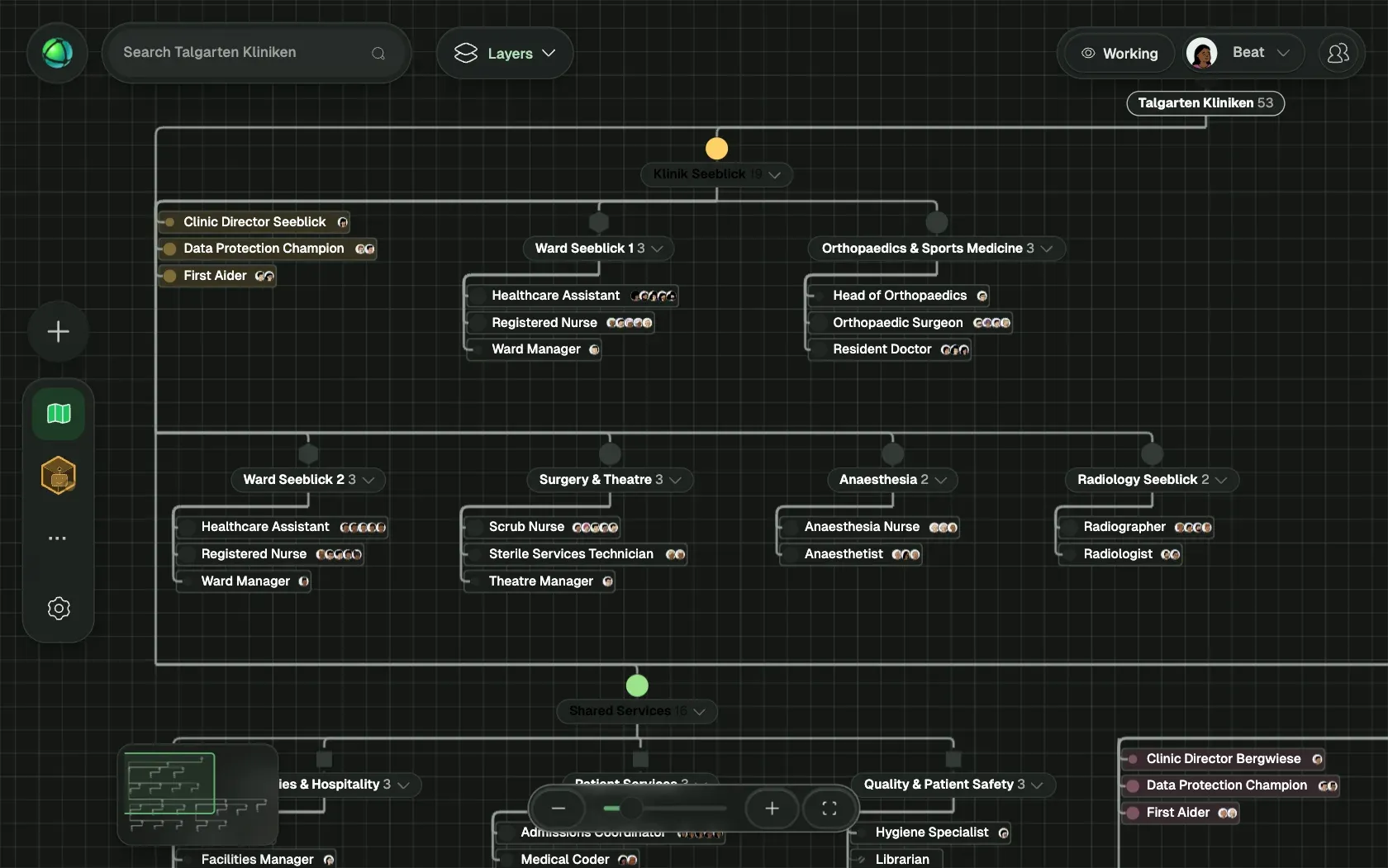This screenshot has width=1388, height=868.
Task: Open the three-dot more options
Action: point(57,538)
